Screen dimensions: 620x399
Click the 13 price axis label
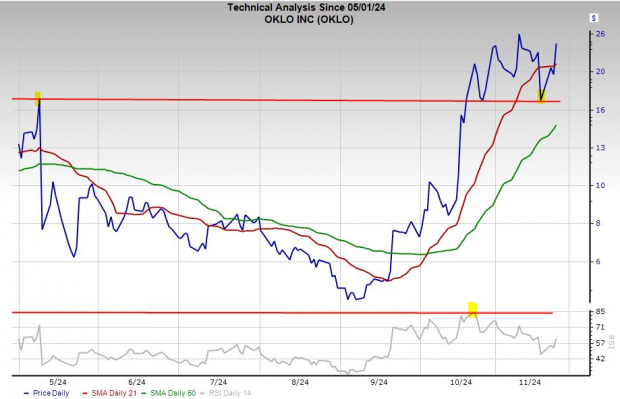coord(601,148)
